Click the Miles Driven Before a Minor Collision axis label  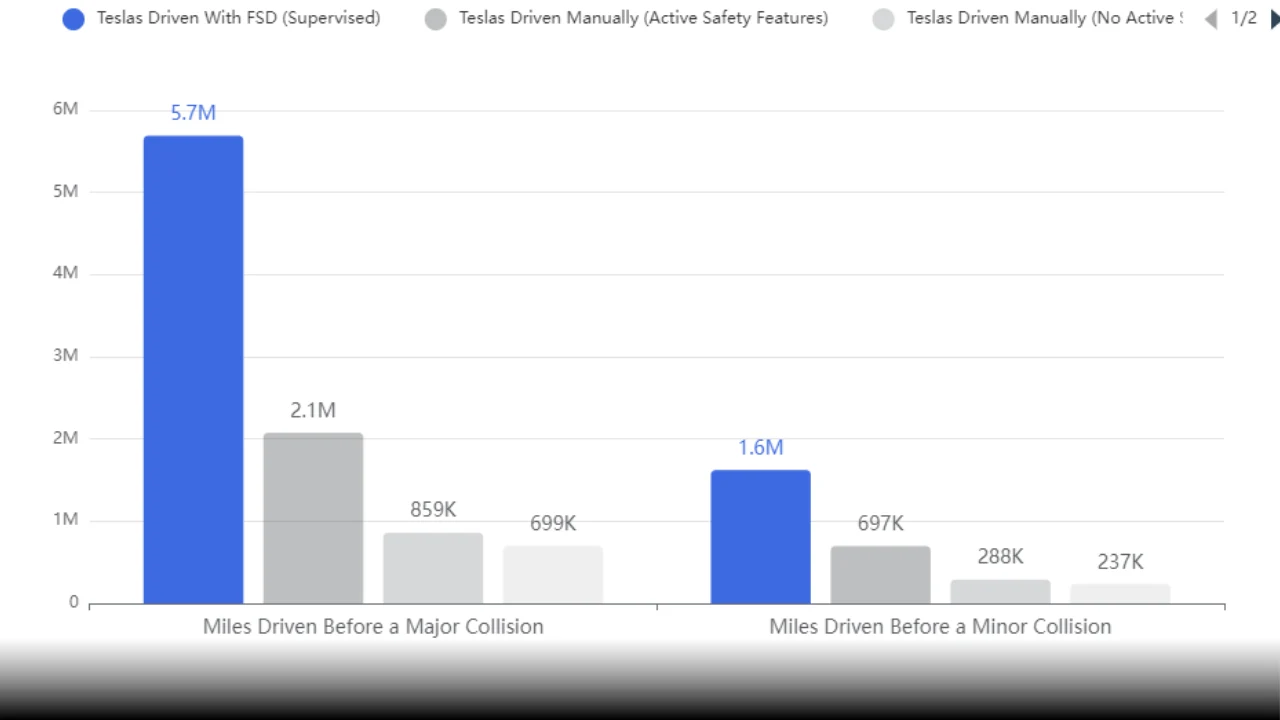tap(940, 627)
